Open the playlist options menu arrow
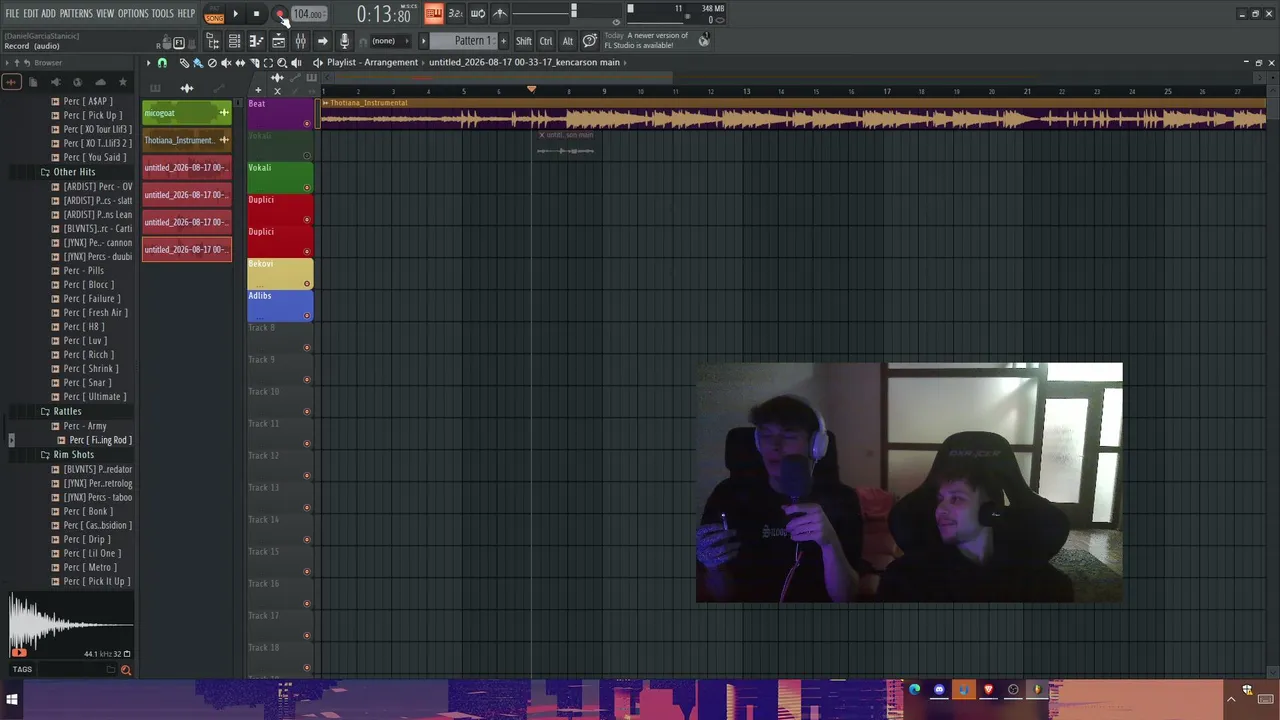 click(x=148, y=63)
